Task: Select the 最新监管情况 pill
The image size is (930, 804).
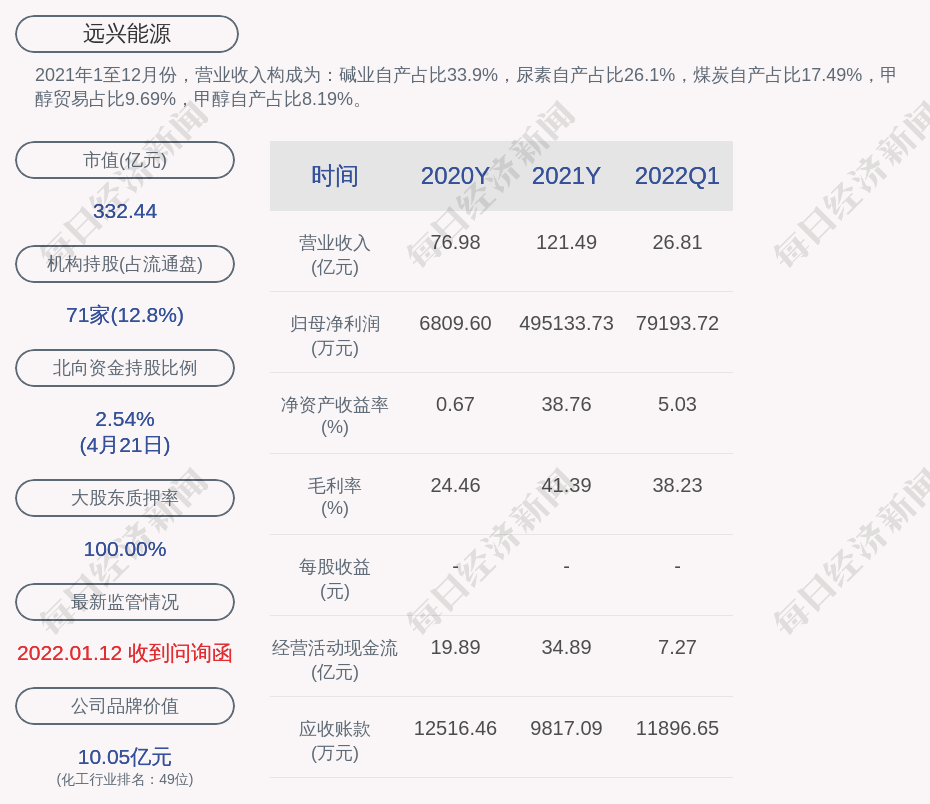Action: pos(125,602)
